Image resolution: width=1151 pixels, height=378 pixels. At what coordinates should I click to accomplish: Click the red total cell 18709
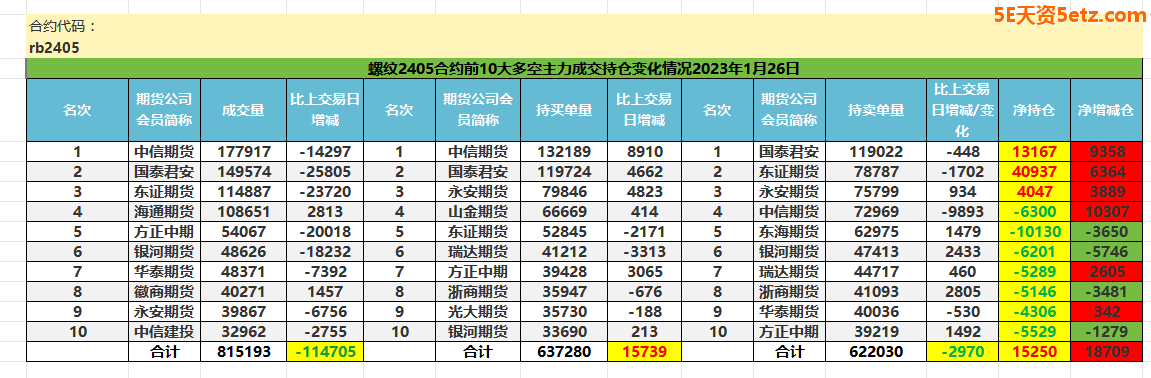(x=1105, y=352)
